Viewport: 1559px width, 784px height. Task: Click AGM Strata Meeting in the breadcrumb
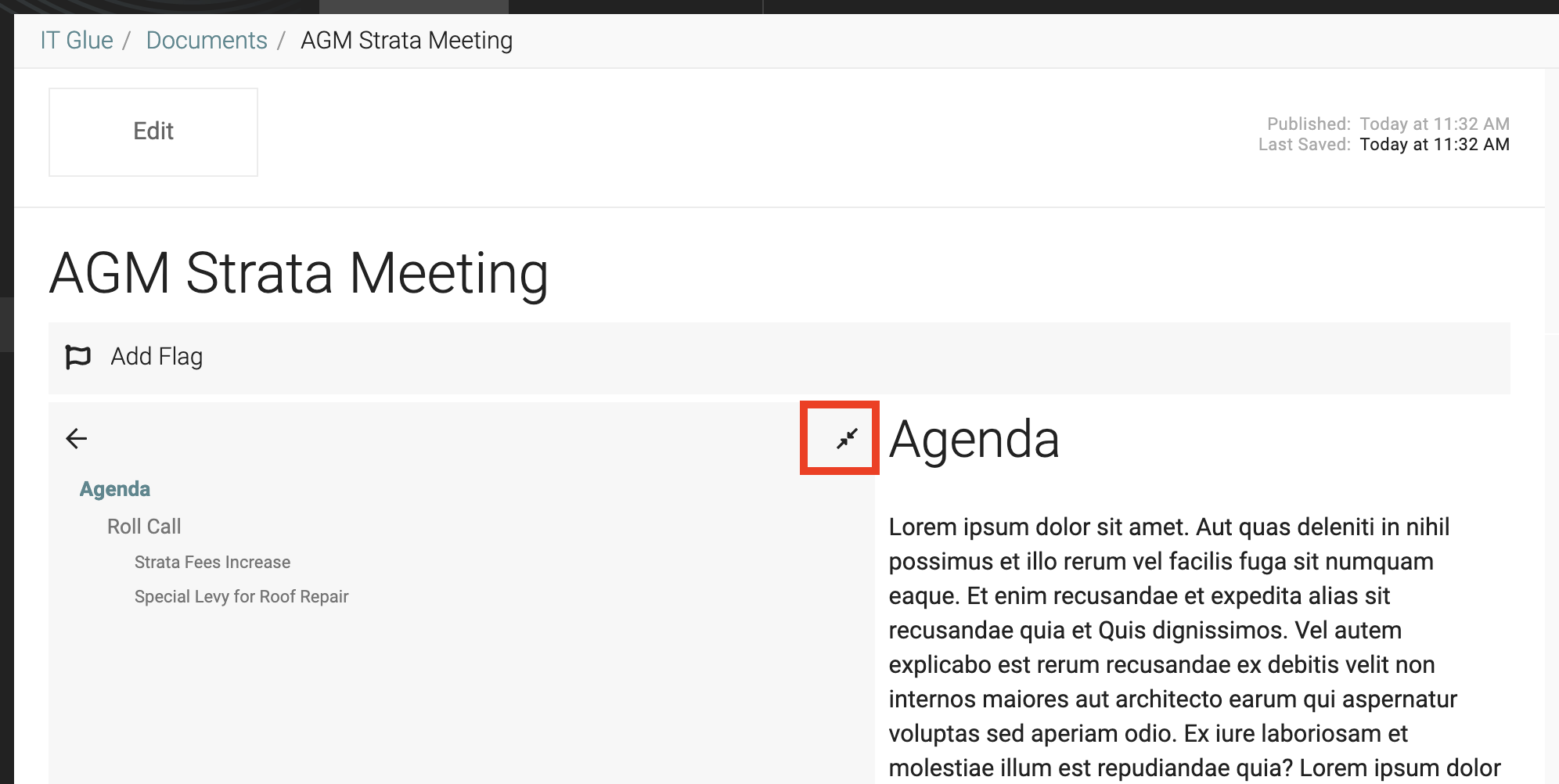click(x=407, y=41)
